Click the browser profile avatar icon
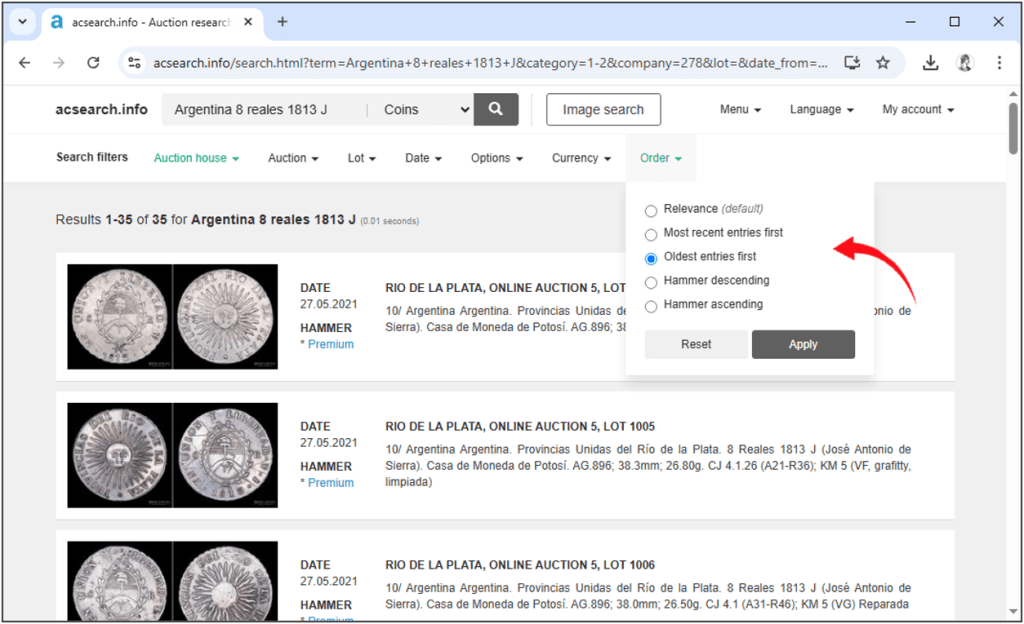1024x624 pixels. point(965,63)
